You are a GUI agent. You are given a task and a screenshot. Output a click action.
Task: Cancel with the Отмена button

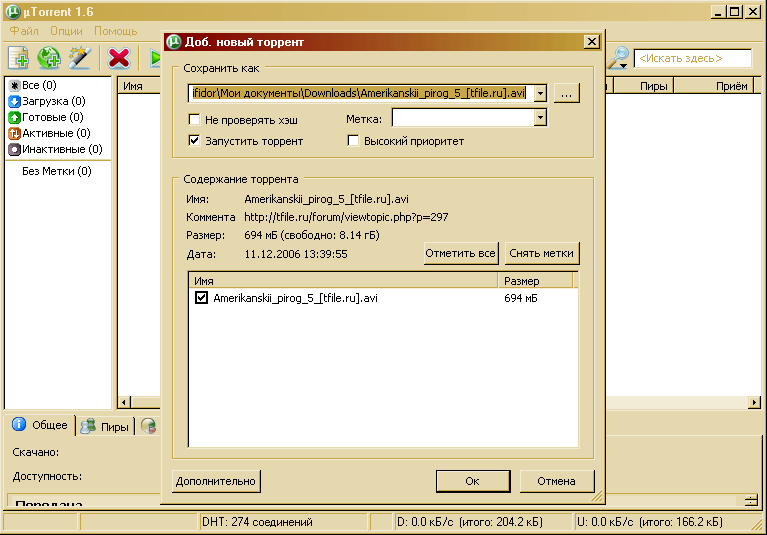pos(556,481)
